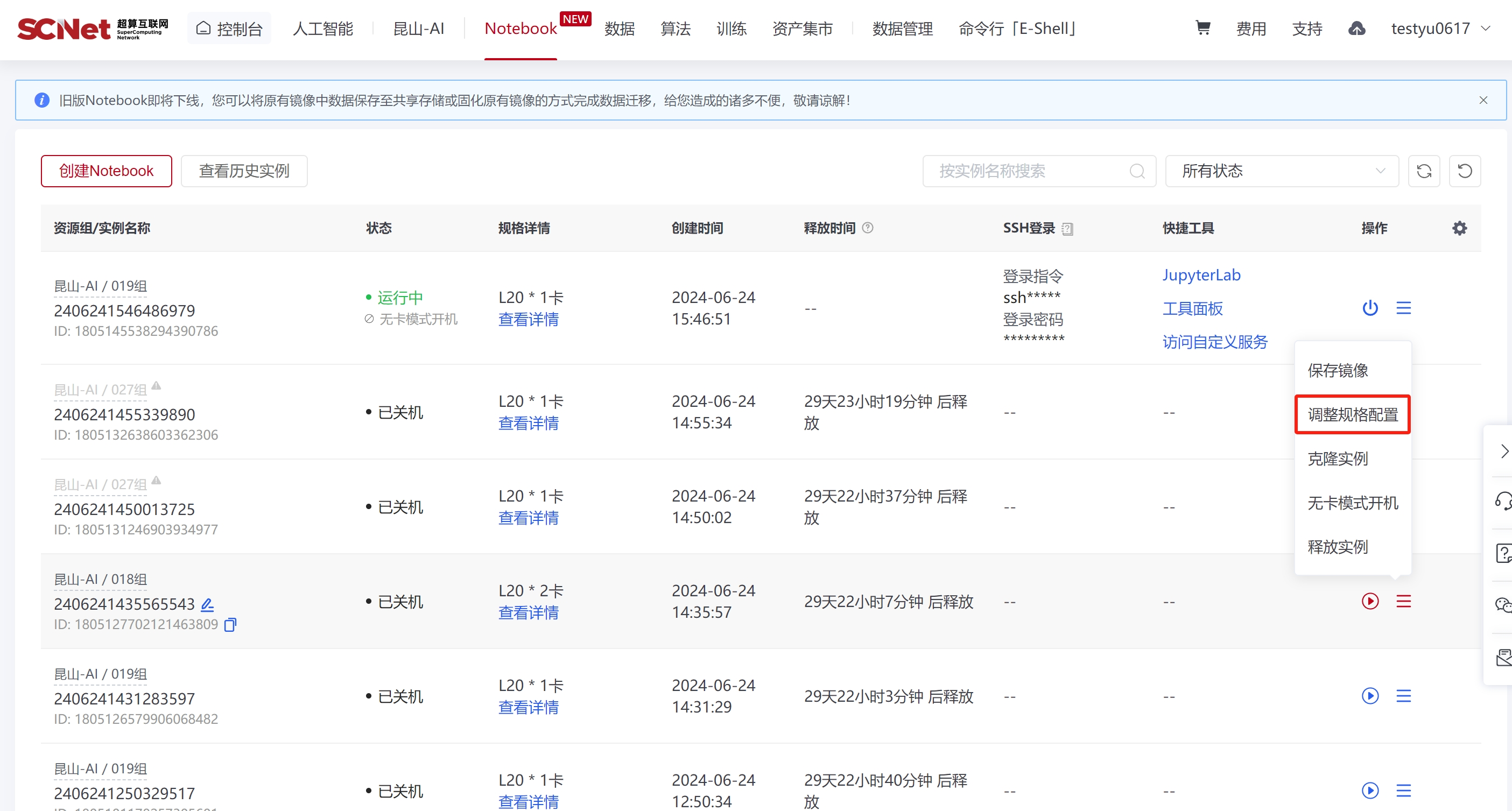The width and height of the screenshot is (1512, 811).
Task: Open the operations menu for instance 2406241431283597
Action: pyautogui.click(x=1403, y=696)
